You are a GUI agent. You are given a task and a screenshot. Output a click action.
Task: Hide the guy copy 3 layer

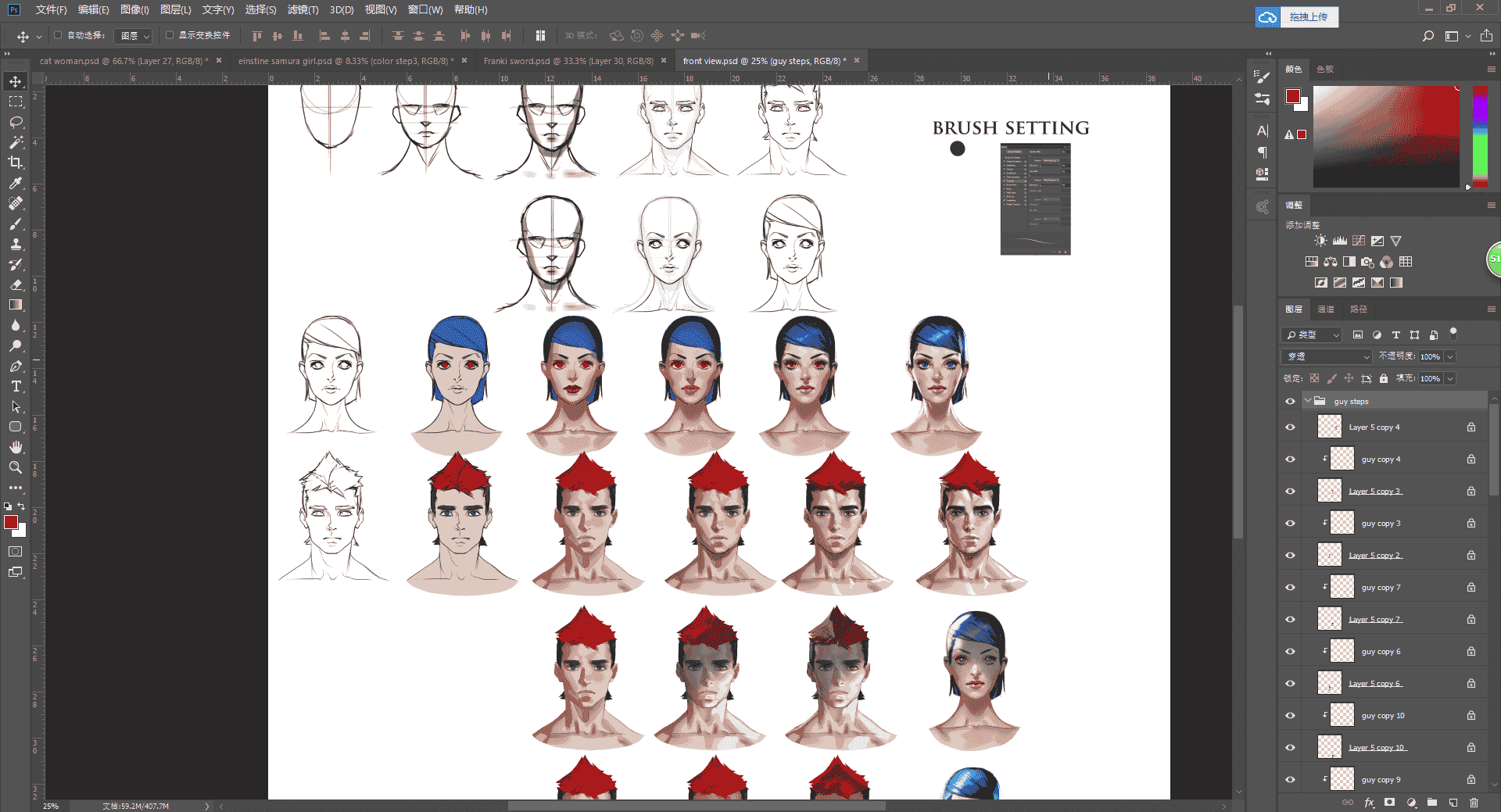(x=1290, y=524)
